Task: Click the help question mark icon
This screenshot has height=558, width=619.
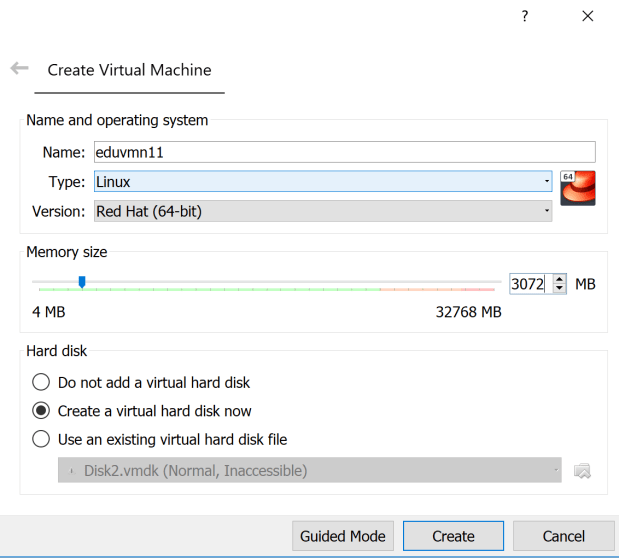Action: [525, 17]
